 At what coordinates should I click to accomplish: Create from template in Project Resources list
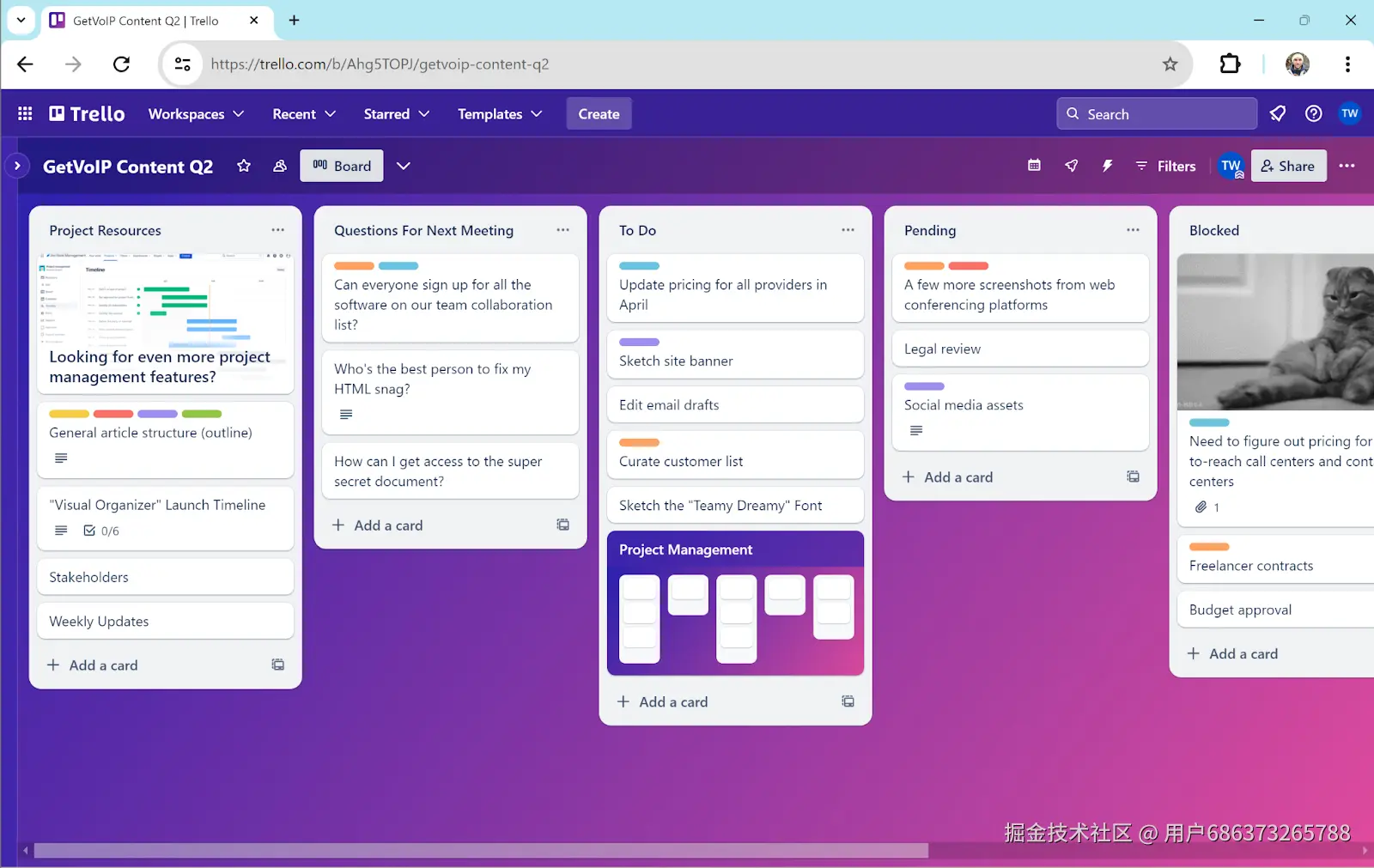(x=278, y=665)
